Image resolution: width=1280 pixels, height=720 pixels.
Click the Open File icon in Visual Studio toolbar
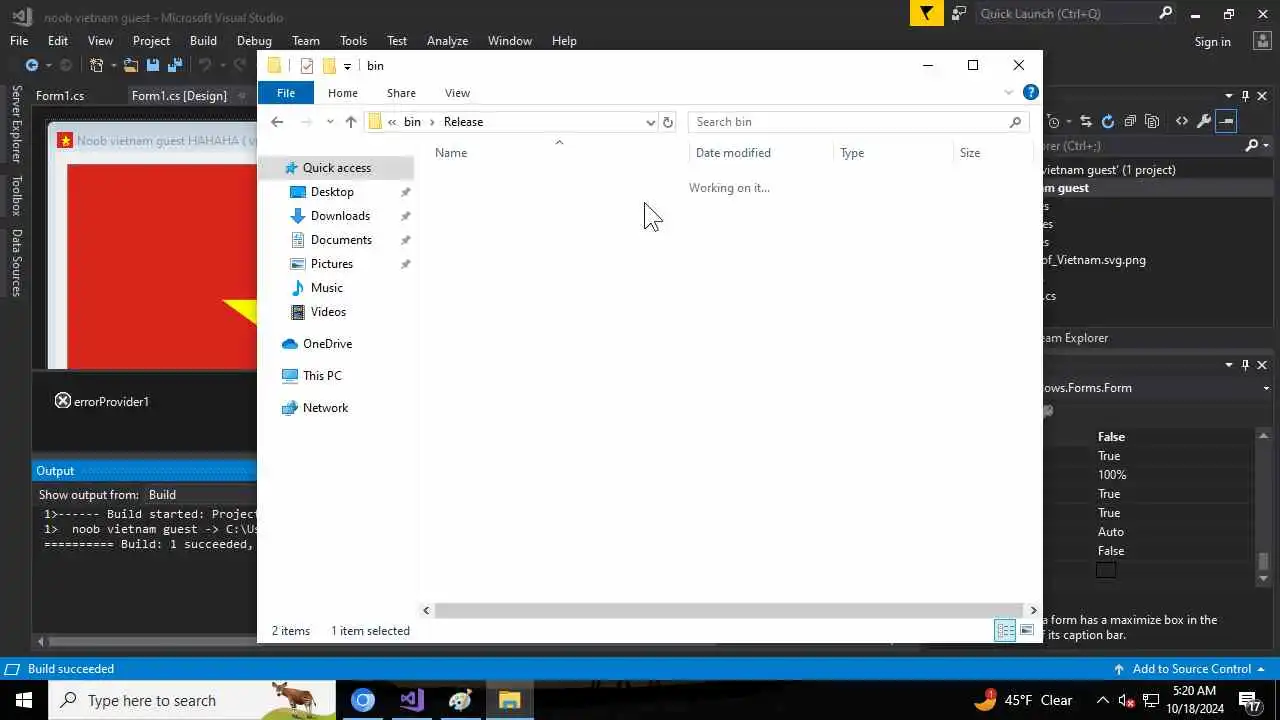tap(131, 65)
